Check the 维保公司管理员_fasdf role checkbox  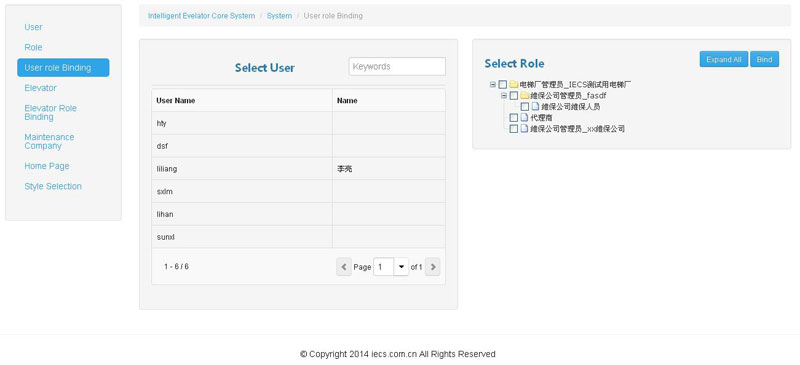pos(514,95)
